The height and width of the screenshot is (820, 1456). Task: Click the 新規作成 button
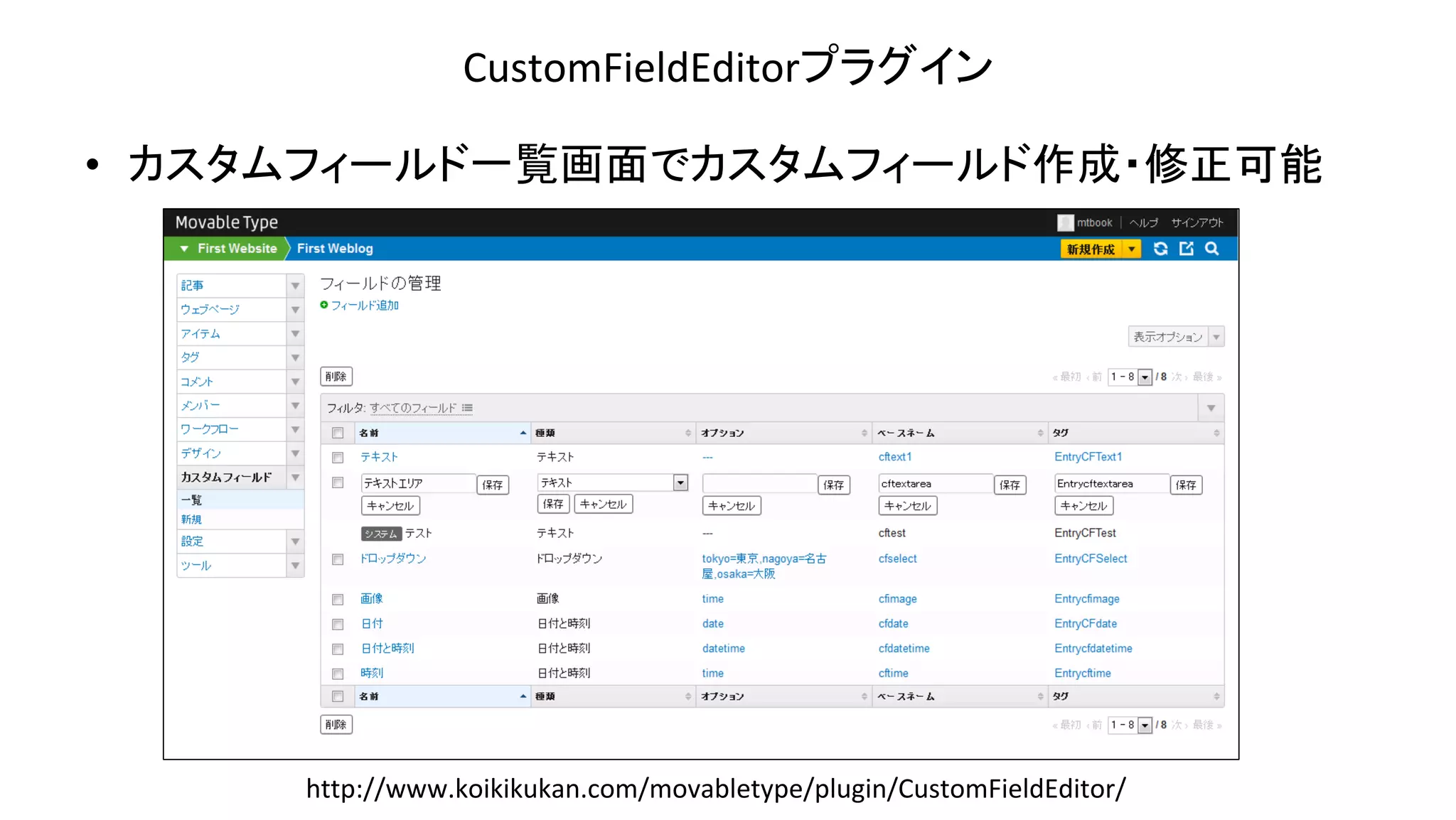(1091, 249)
